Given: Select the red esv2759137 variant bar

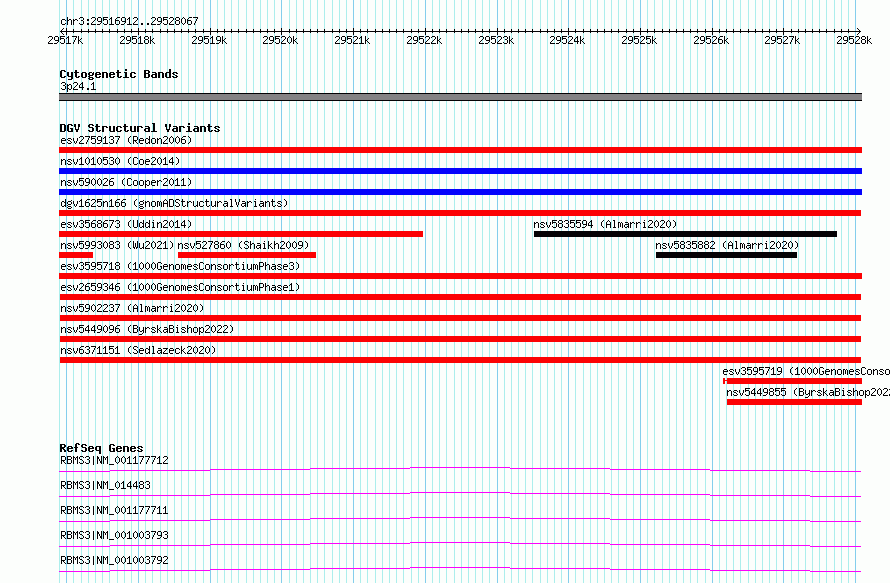Looking at the screenshot, I should [460, 150].
